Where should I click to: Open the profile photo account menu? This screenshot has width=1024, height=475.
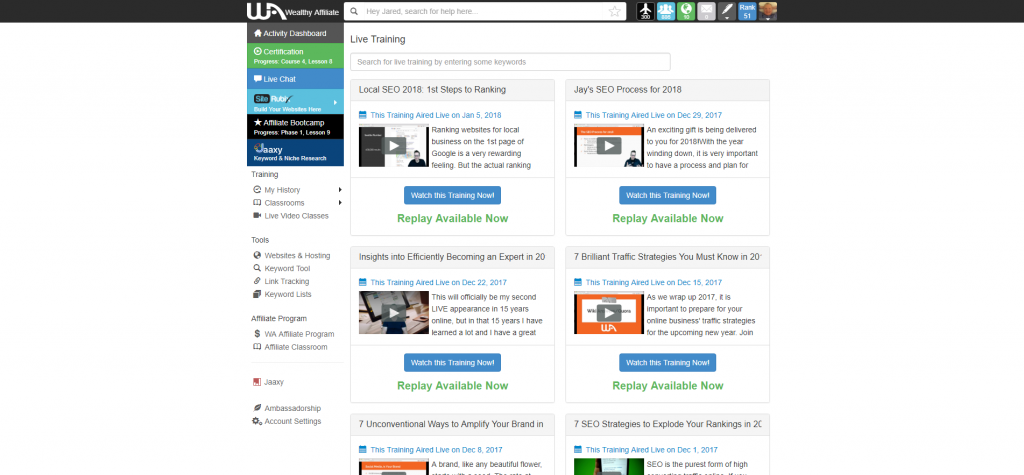tap(768, 11)
